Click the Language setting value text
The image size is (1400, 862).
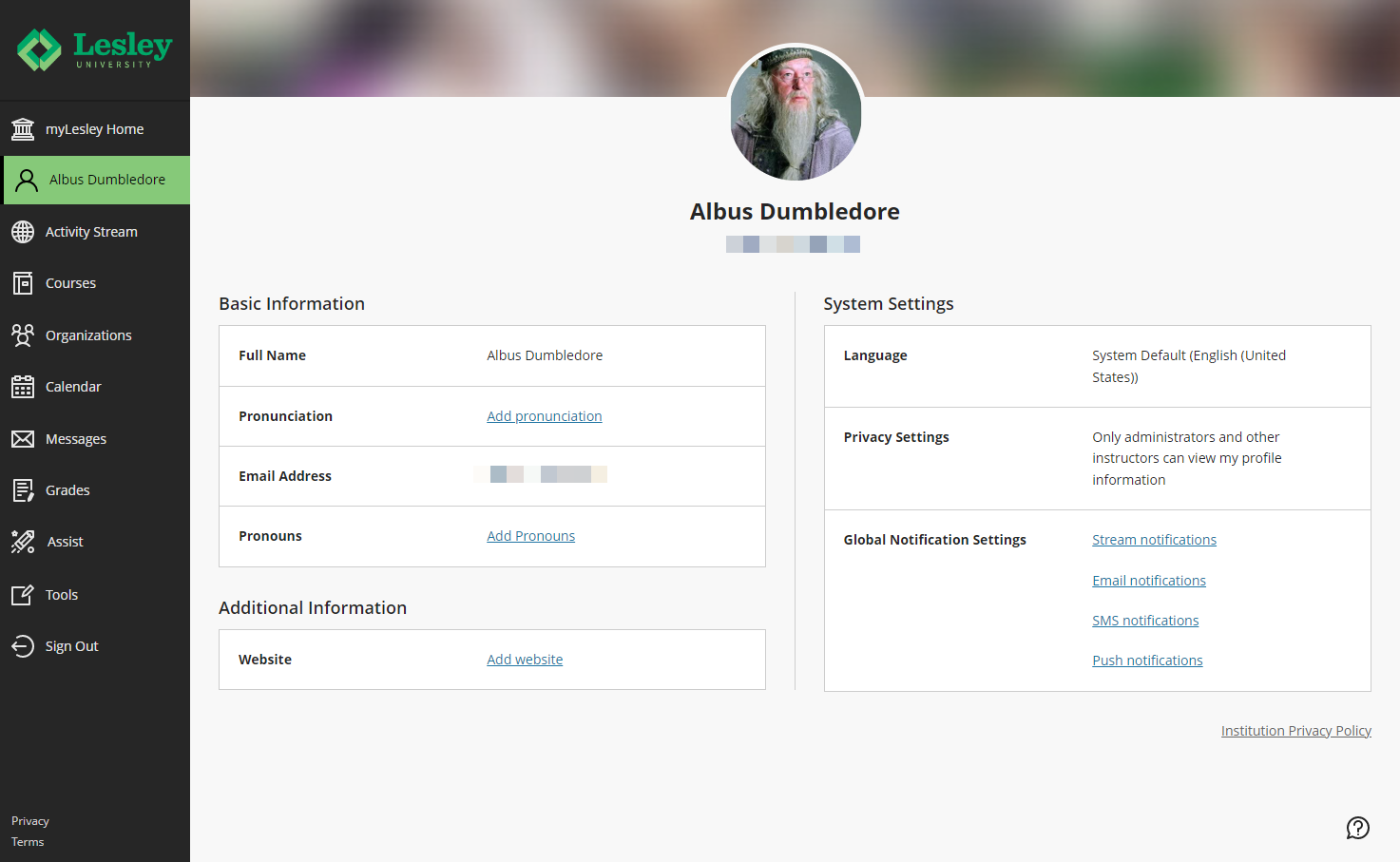click(x=1189, y=366)
